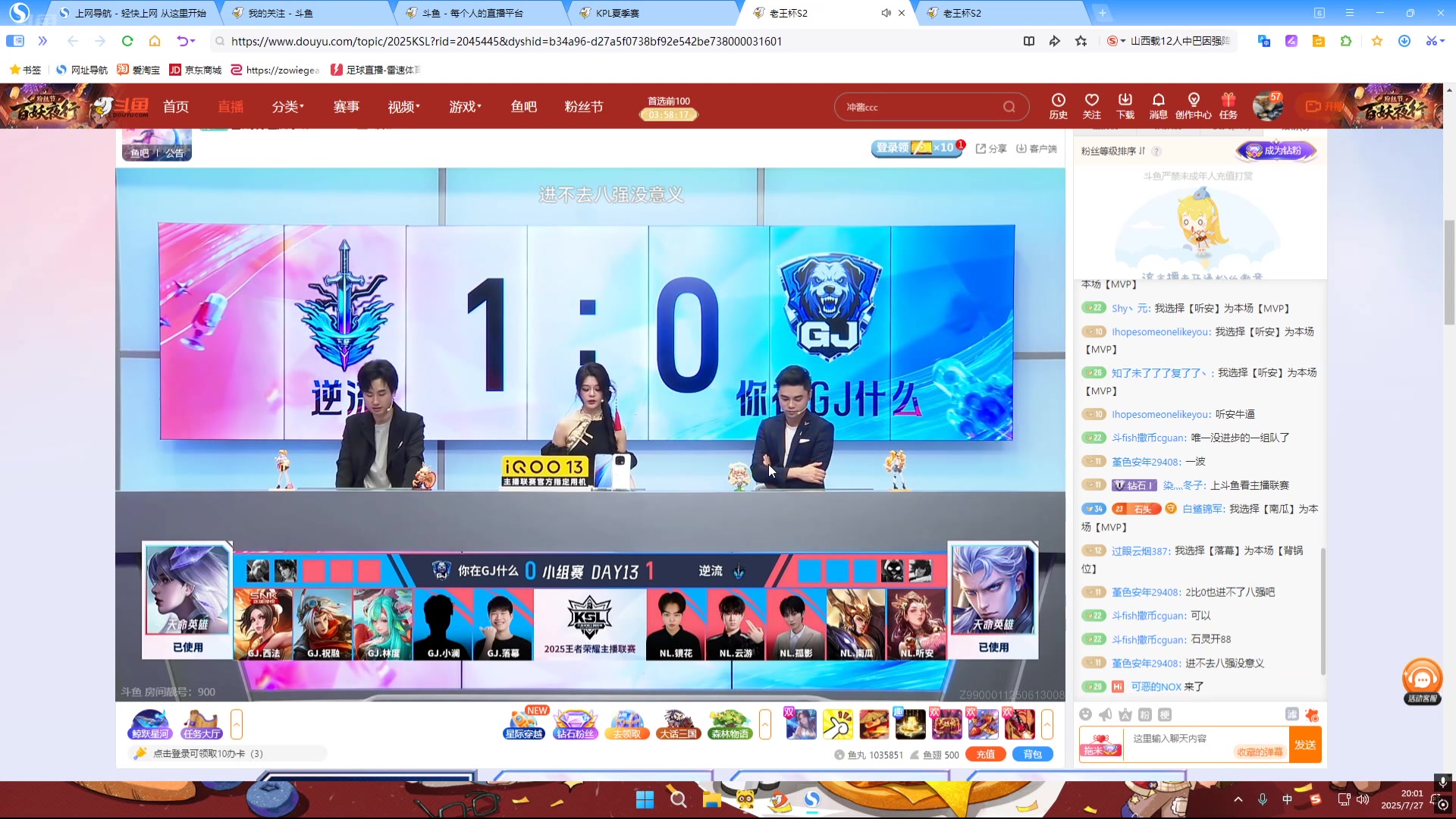Click the 分享 share link
This screenshot has height=819, width=1456.
click(991, 149)
